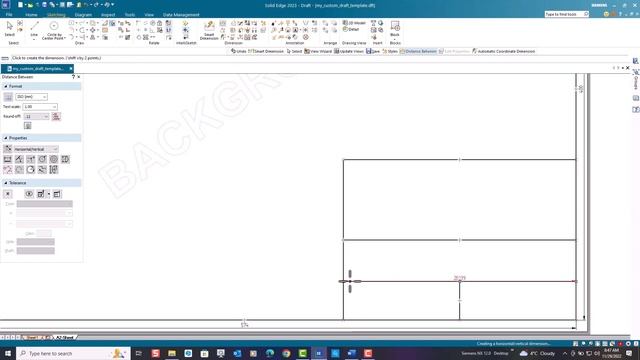This screenshot has width=640, height=360.
Task: Toggle the second Properties option button
Action: [x=19, y=159]
